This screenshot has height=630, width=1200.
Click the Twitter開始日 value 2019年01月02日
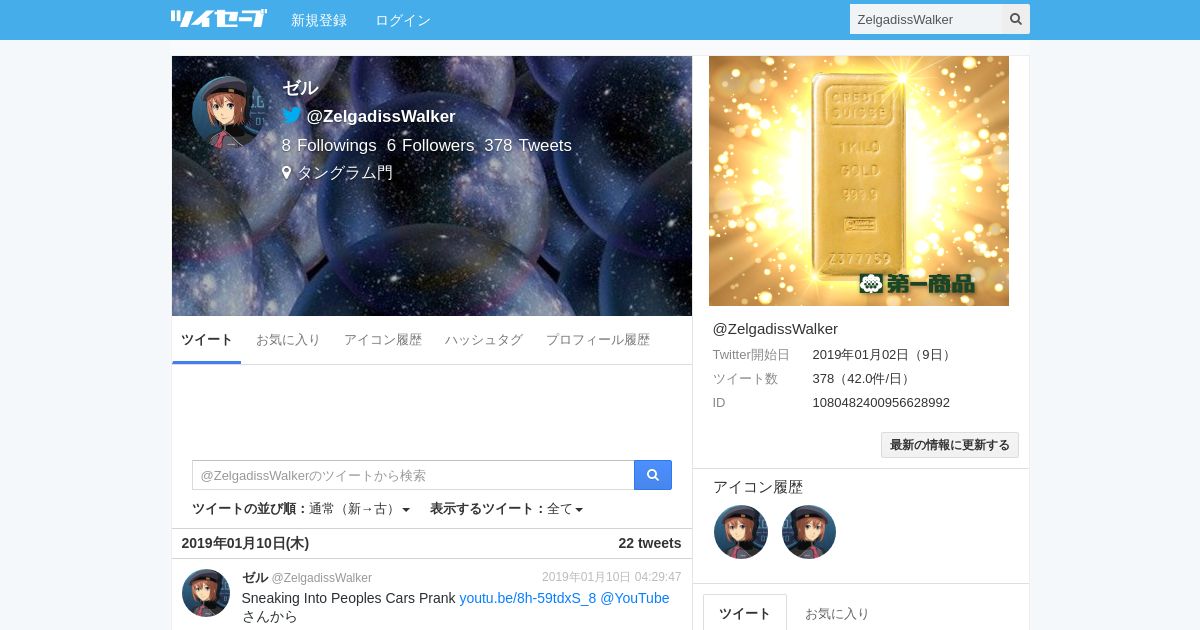(883, 355)
